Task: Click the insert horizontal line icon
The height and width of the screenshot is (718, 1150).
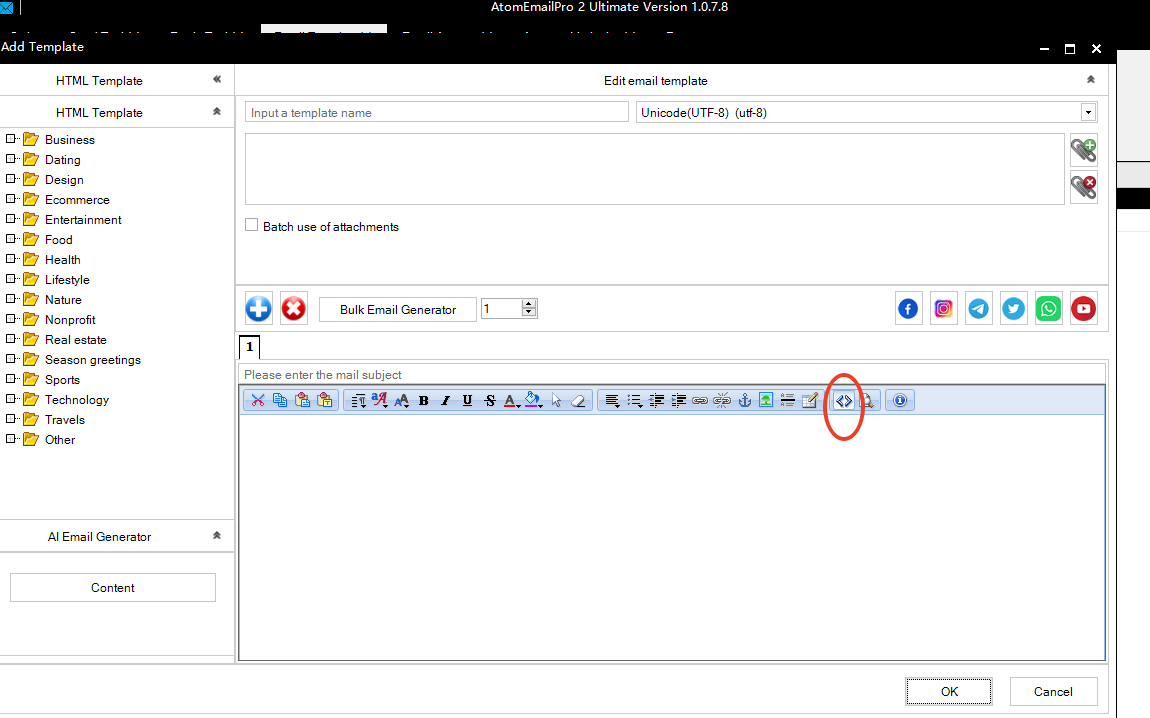Action: click(788, 400)
